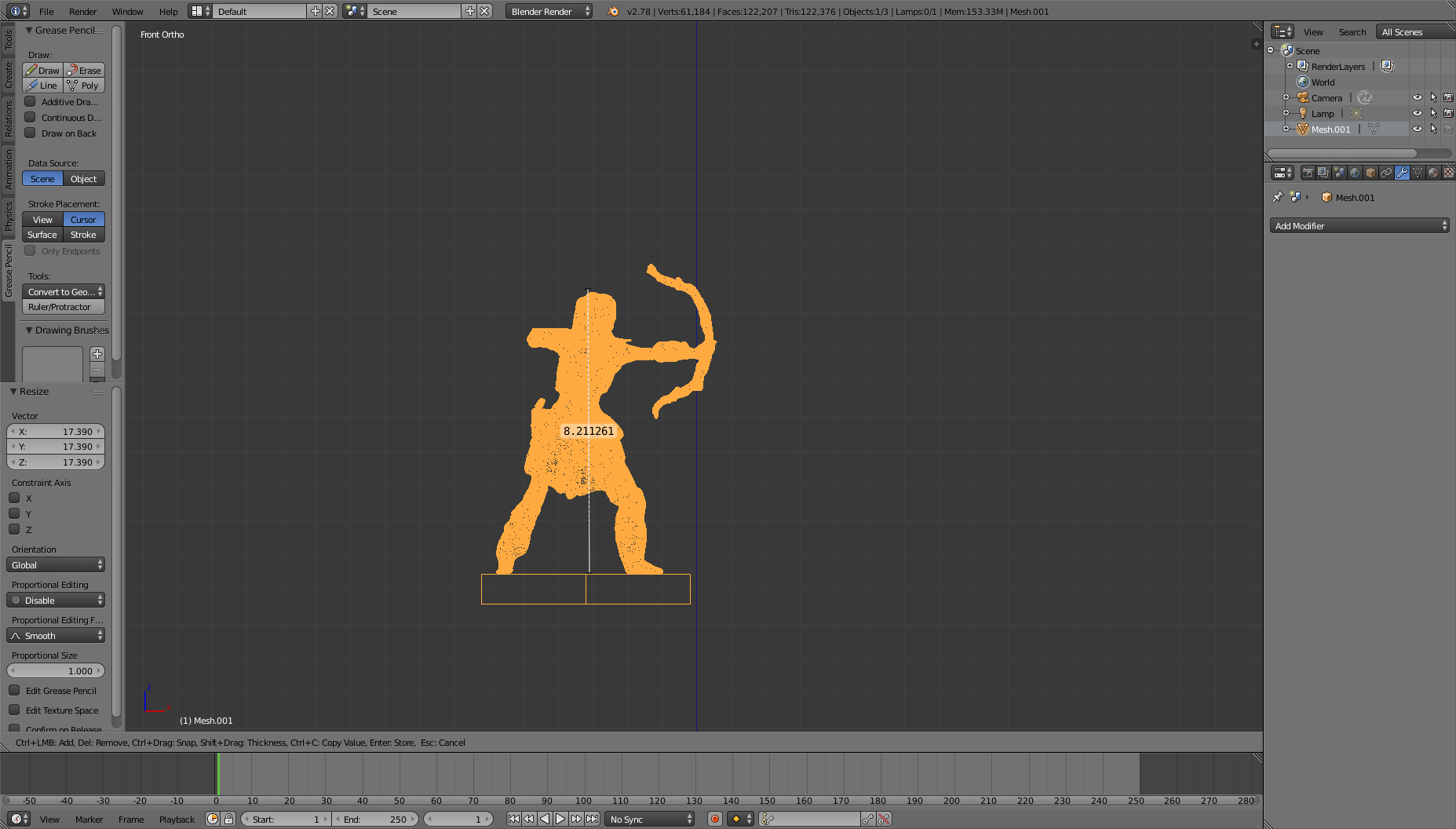Screen dimensions: 1456x829
Task: Enable the Continuous Drawing checkbox
Action: [30, 117]
